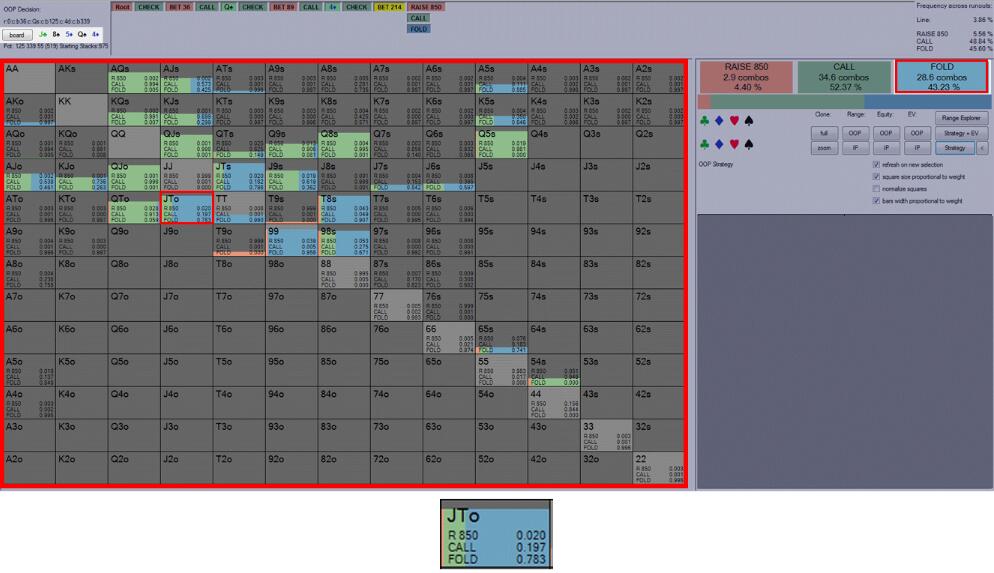
Task: Show IP equity via Equity column button
Action: (886, 148)
